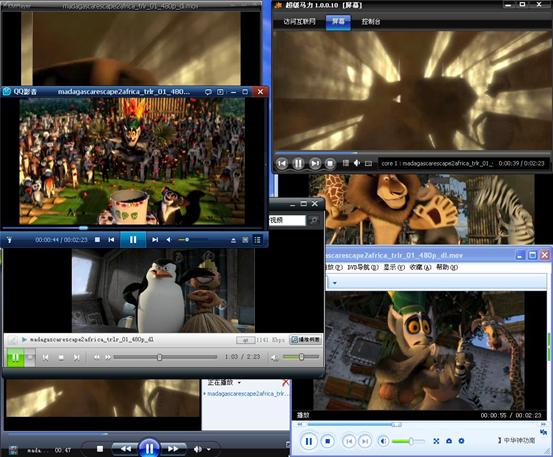Skip to previous track in QQ影音 player
The image size is (553, 457).
tap(111, 240)
